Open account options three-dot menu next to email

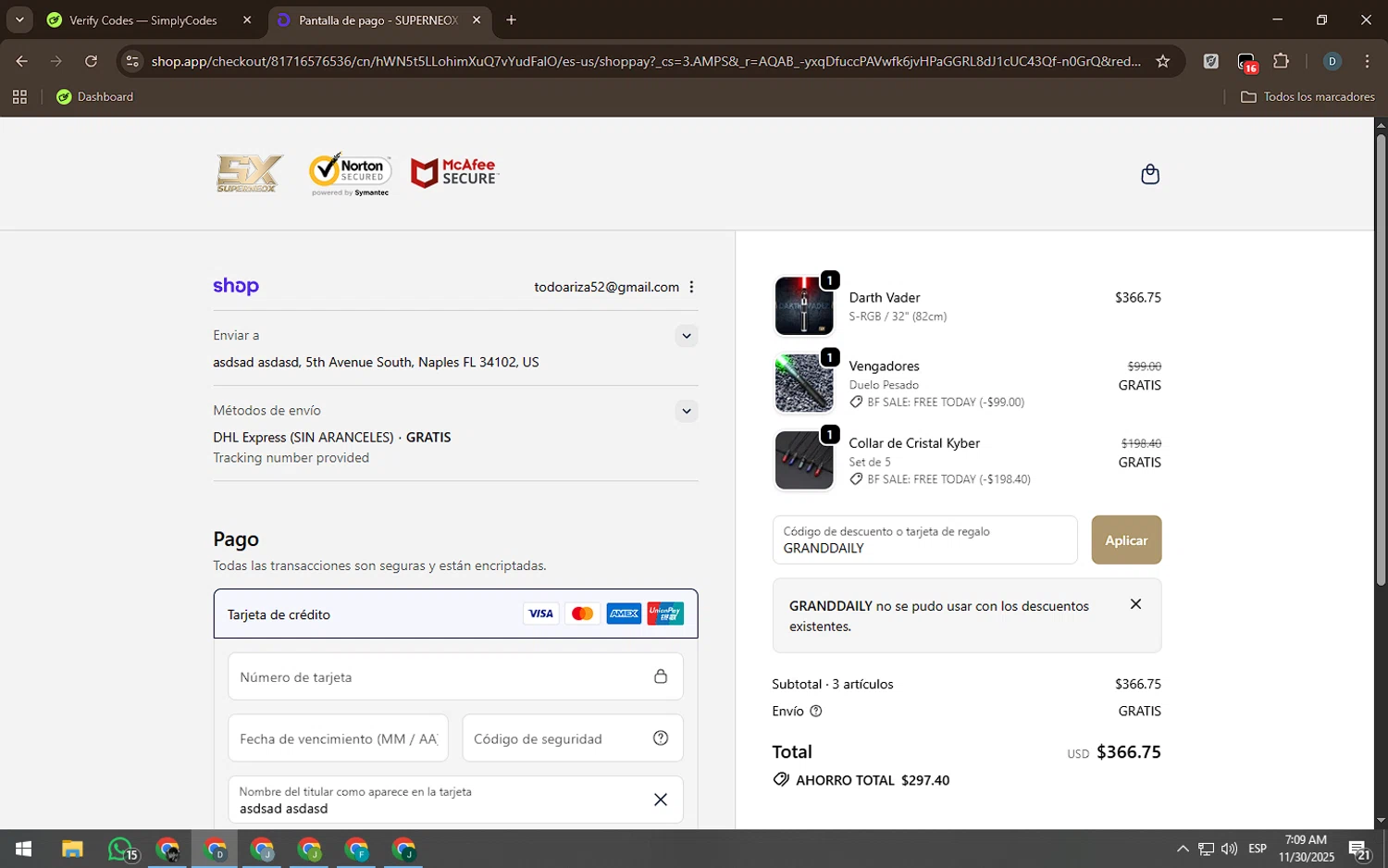click(x=691, y=287)
